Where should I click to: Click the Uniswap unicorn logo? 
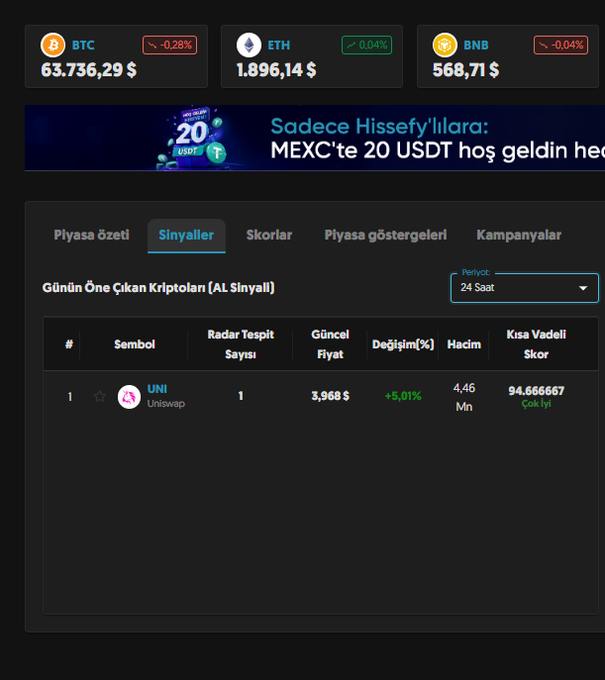coord(129,396)
